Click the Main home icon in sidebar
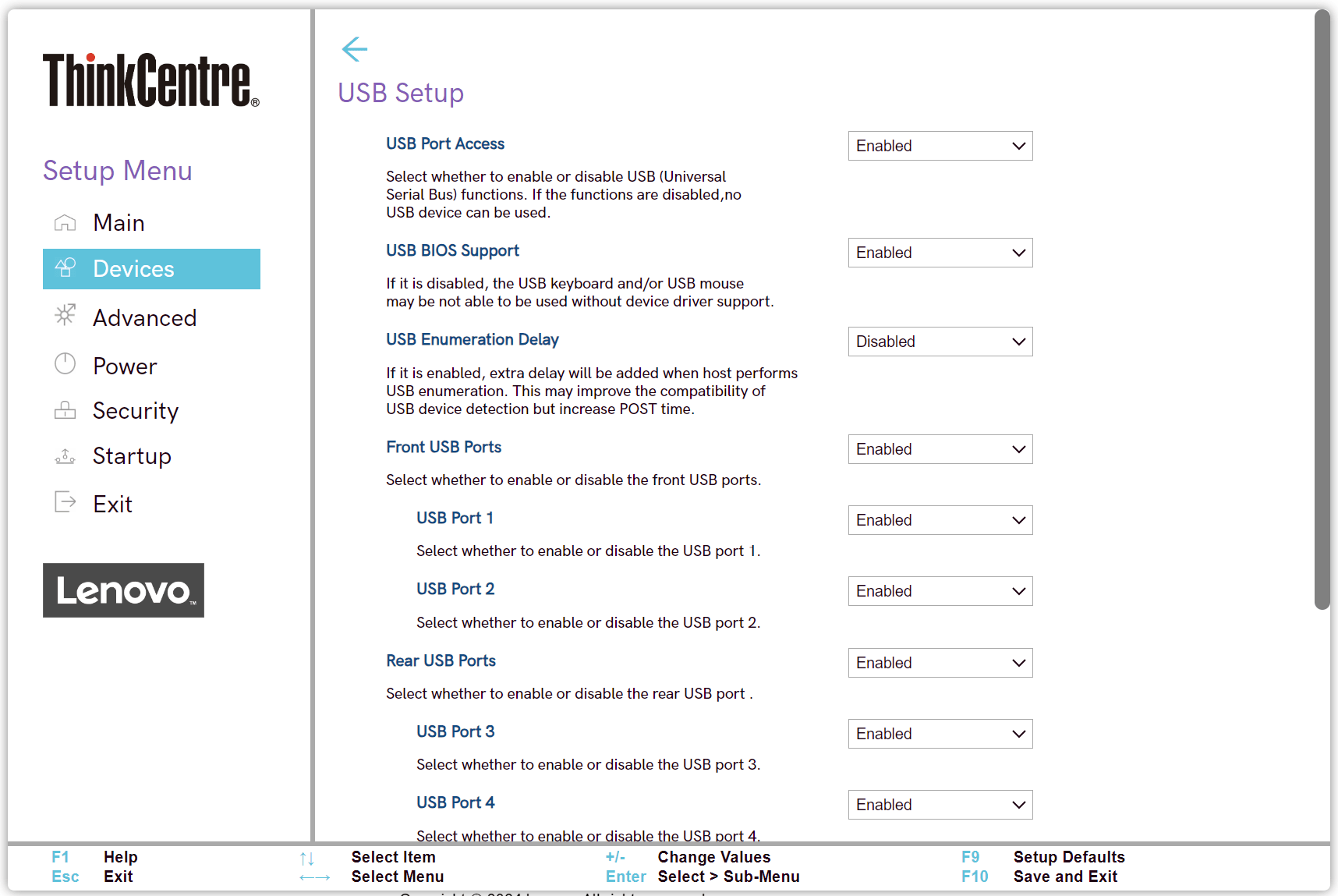 [65, 223]
